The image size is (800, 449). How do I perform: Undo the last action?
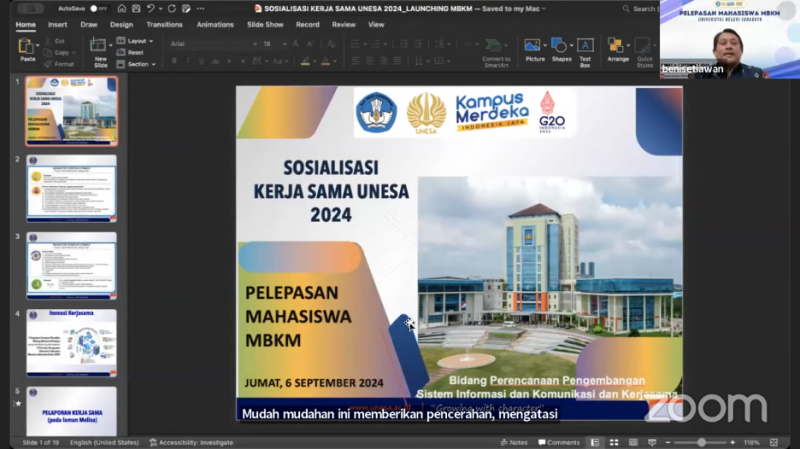tap(151, 9)
